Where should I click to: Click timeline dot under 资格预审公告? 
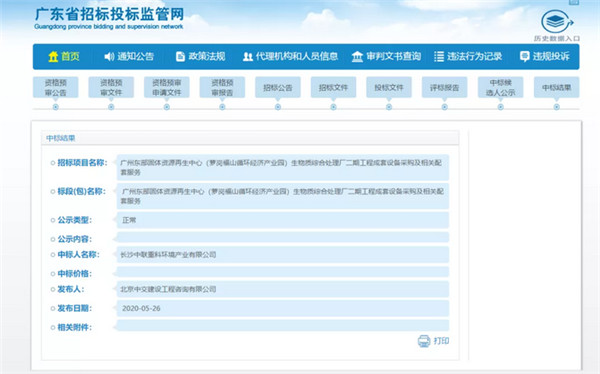coord(55,107)
